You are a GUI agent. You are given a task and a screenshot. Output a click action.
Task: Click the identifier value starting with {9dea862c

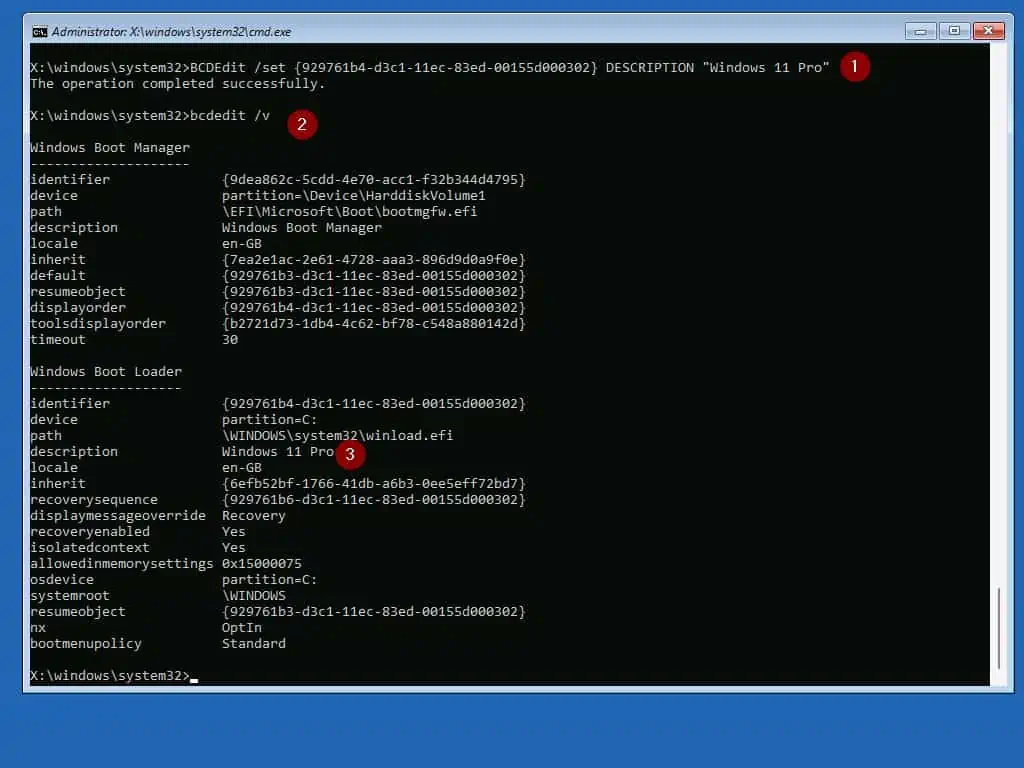[x=374, y=180]
